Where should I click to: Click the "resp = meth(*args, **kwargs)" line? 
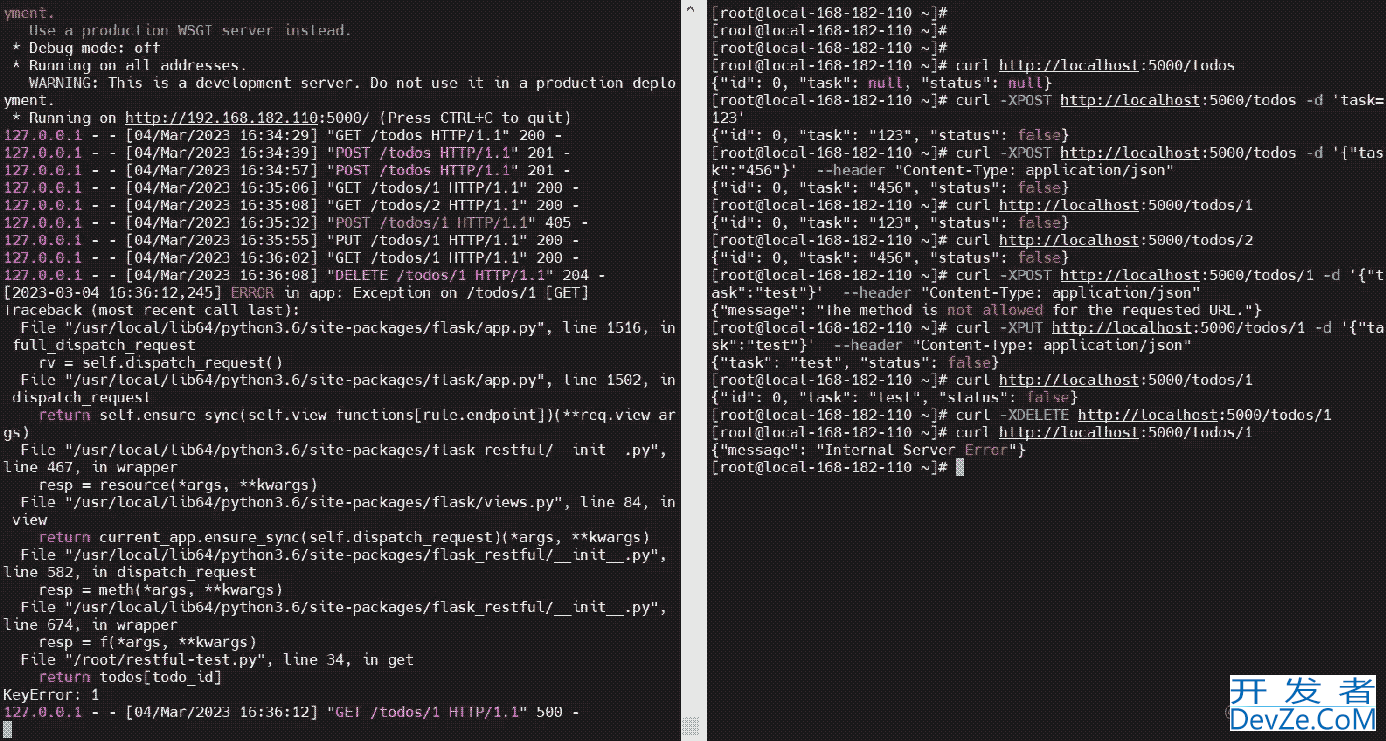pyautogui.click(x=161, y=590)
